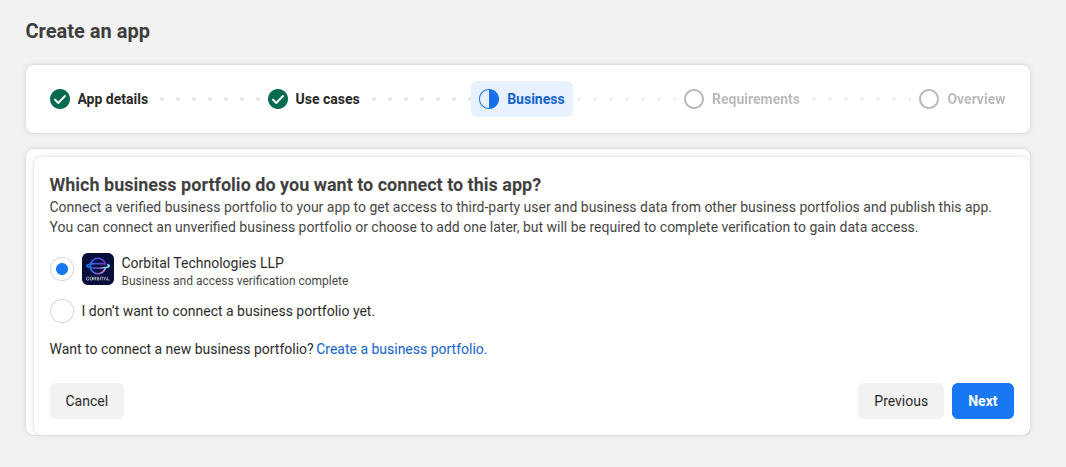Open the Business step label
Viewport: 1066px width, 467px height.
536,99
